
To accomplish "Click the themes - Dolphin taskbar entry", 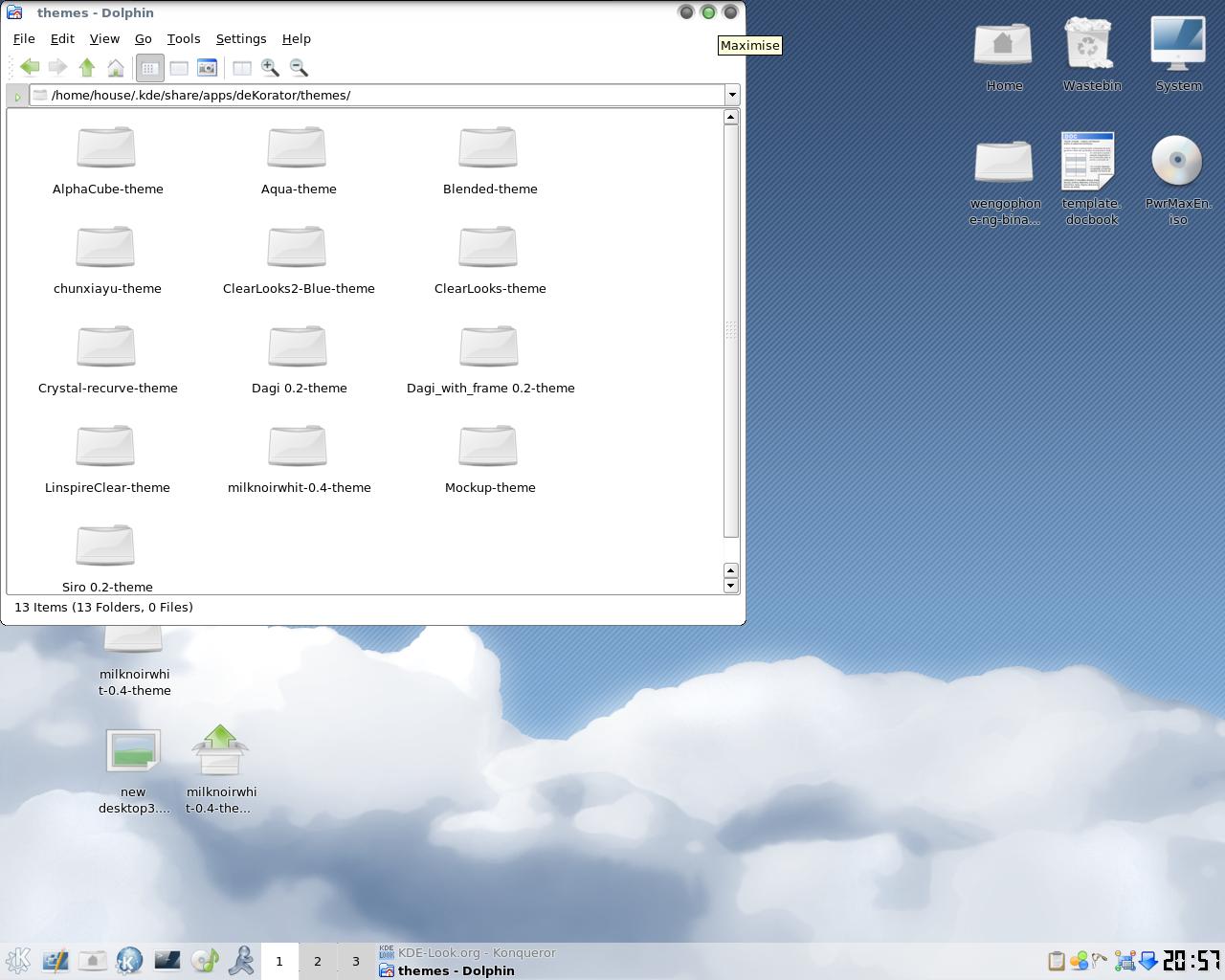I will (x=447, y=970).
